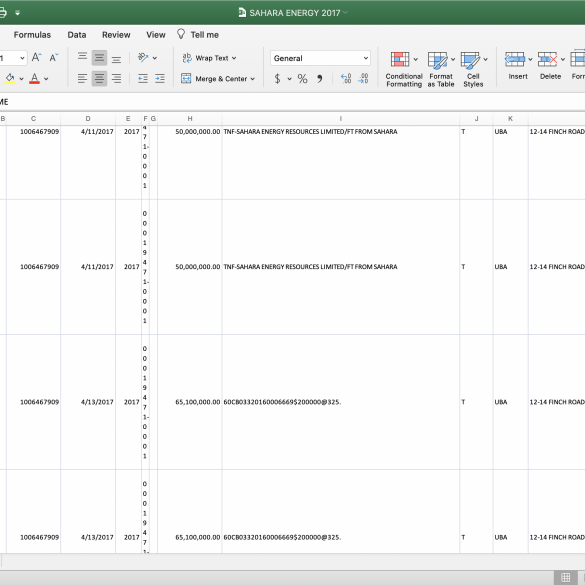Open the Review ribbon tab
Screen dimensions: 585x585
point(116,35)
